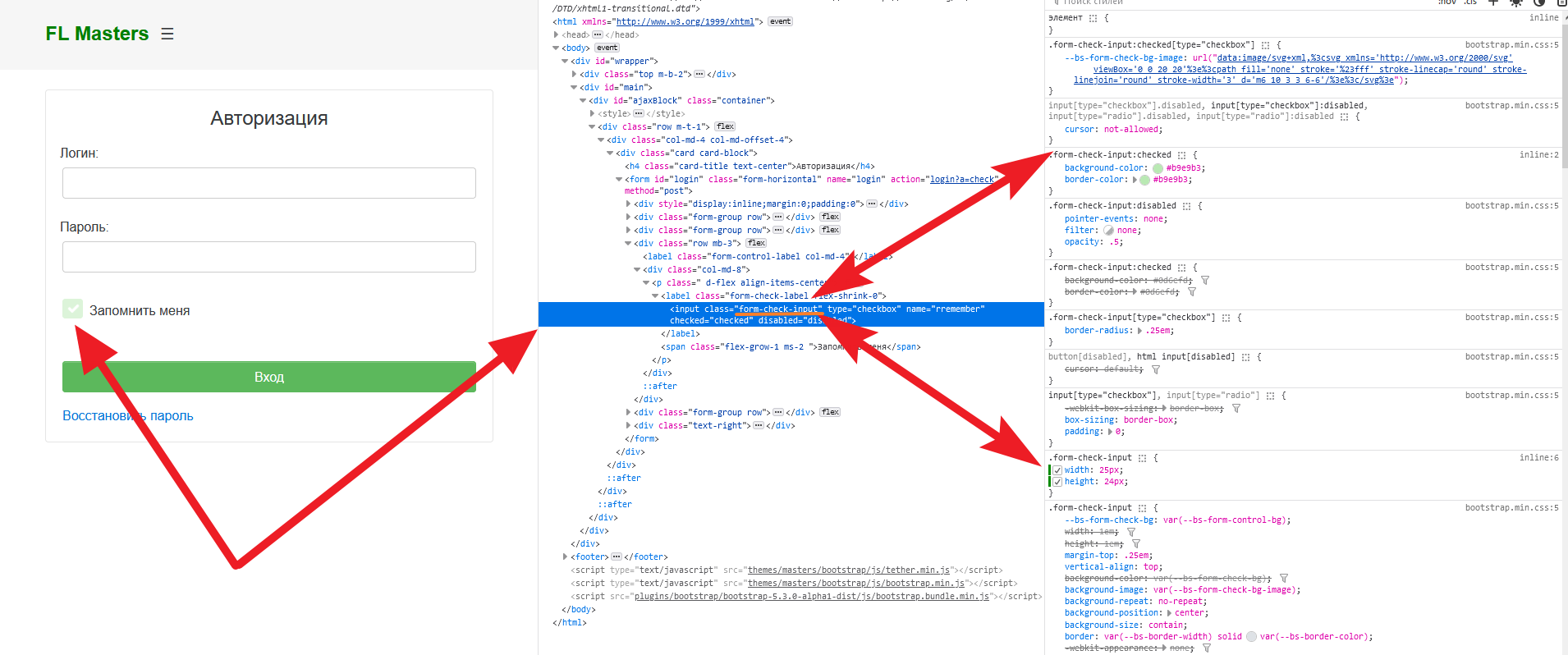
Task: Open color picker for border-color #b9e9b3
Action: (x=1144, y=179)
